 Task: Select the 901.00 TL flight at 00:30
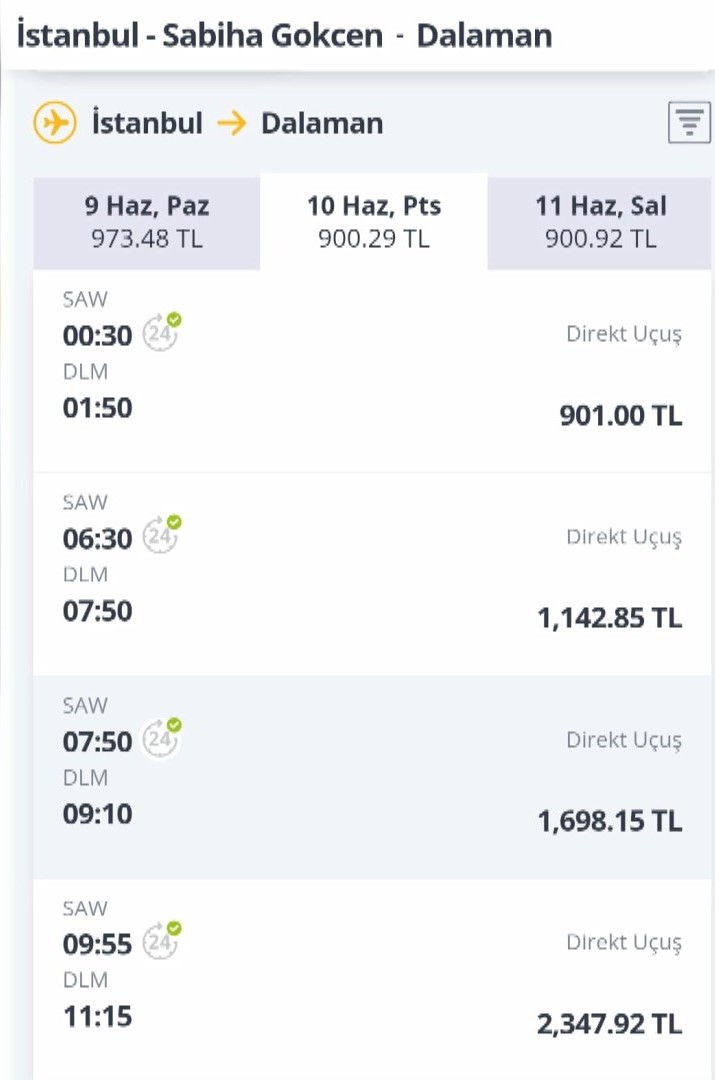pos(621,415)
